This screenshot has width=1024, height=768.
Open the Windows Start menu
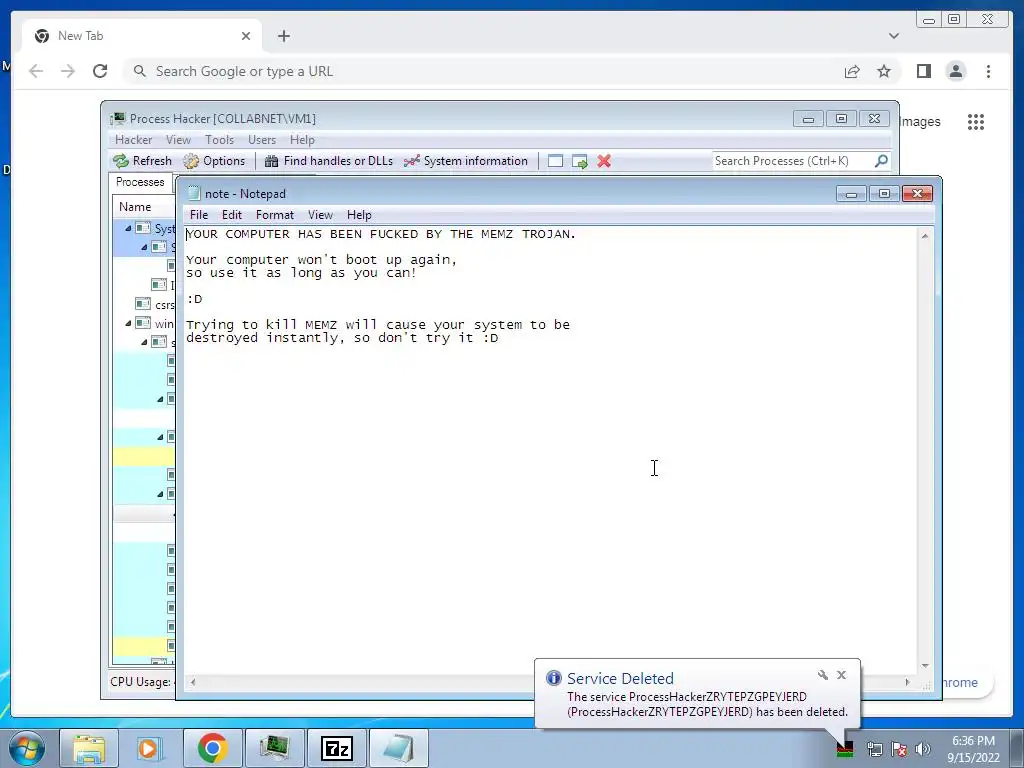point(26,748)
